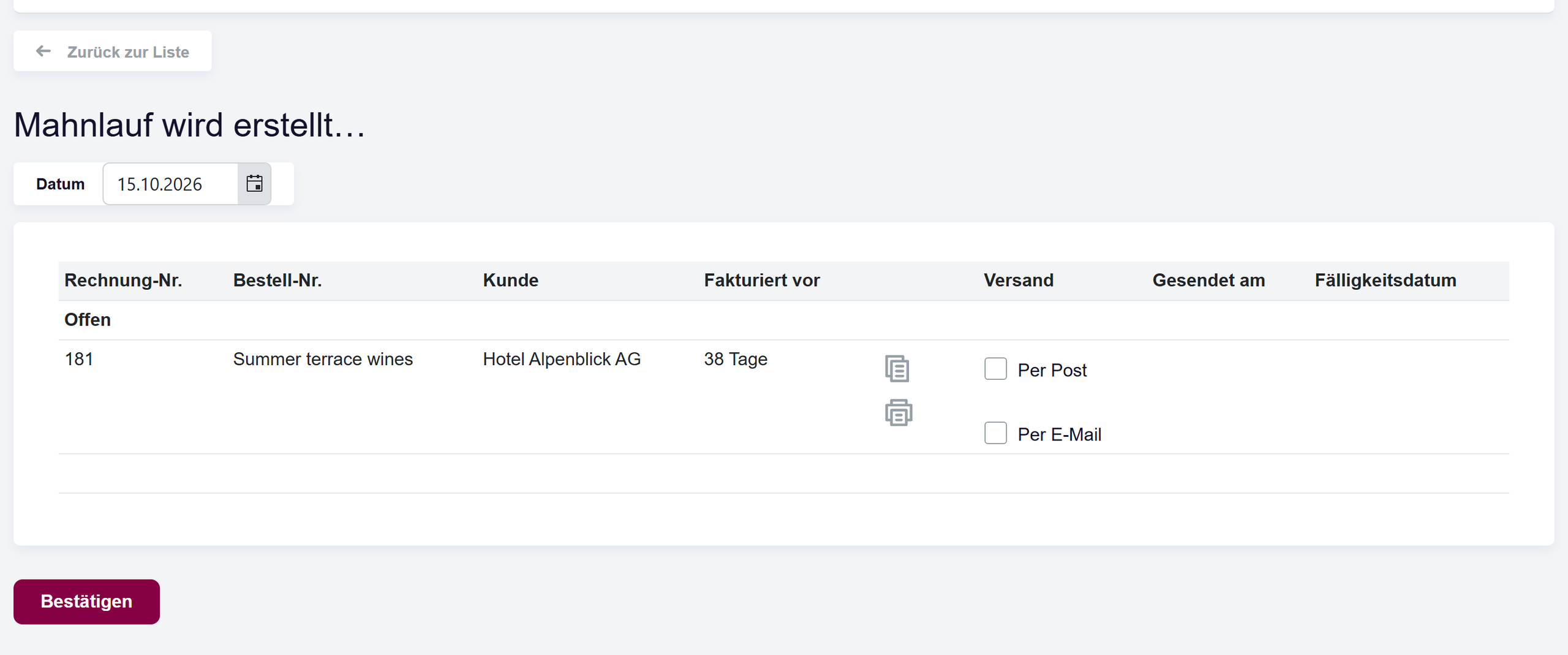Click the copy document icon for invoice 181
1568x655 pixels.
[897, 369]
